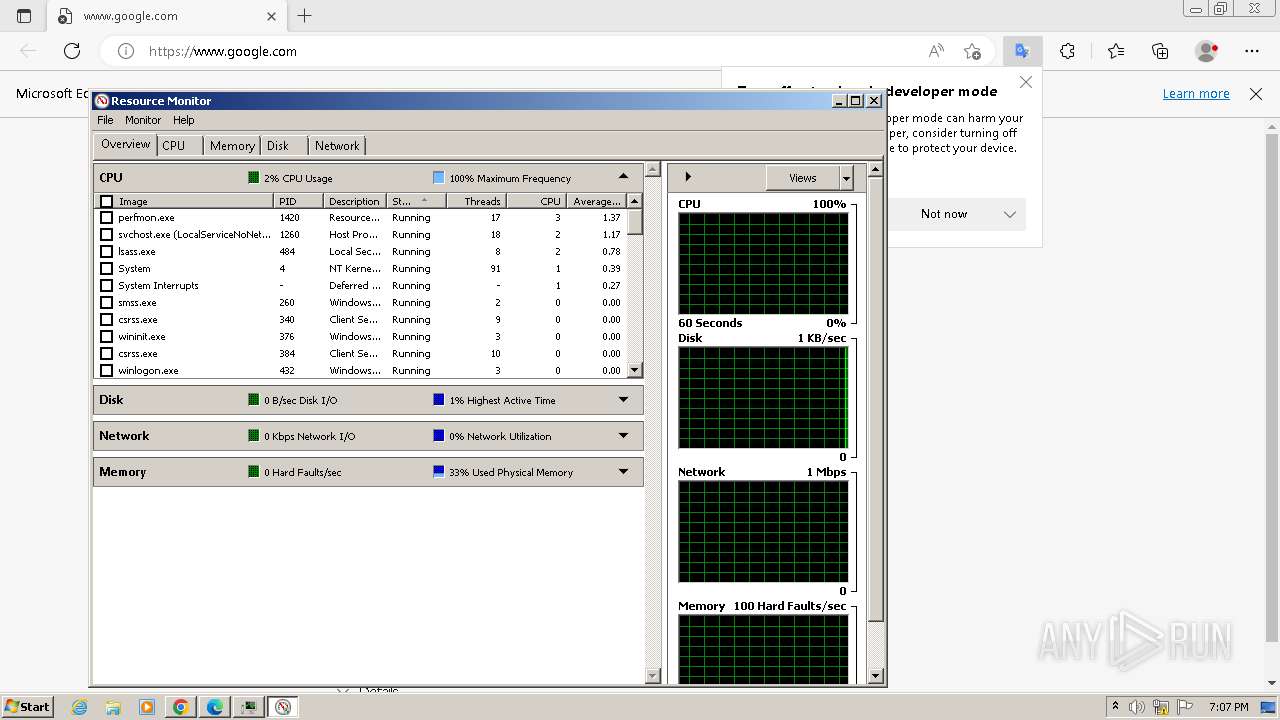Open the File menu
Viewport: 1280px width, 720px height.
point(105,120)
